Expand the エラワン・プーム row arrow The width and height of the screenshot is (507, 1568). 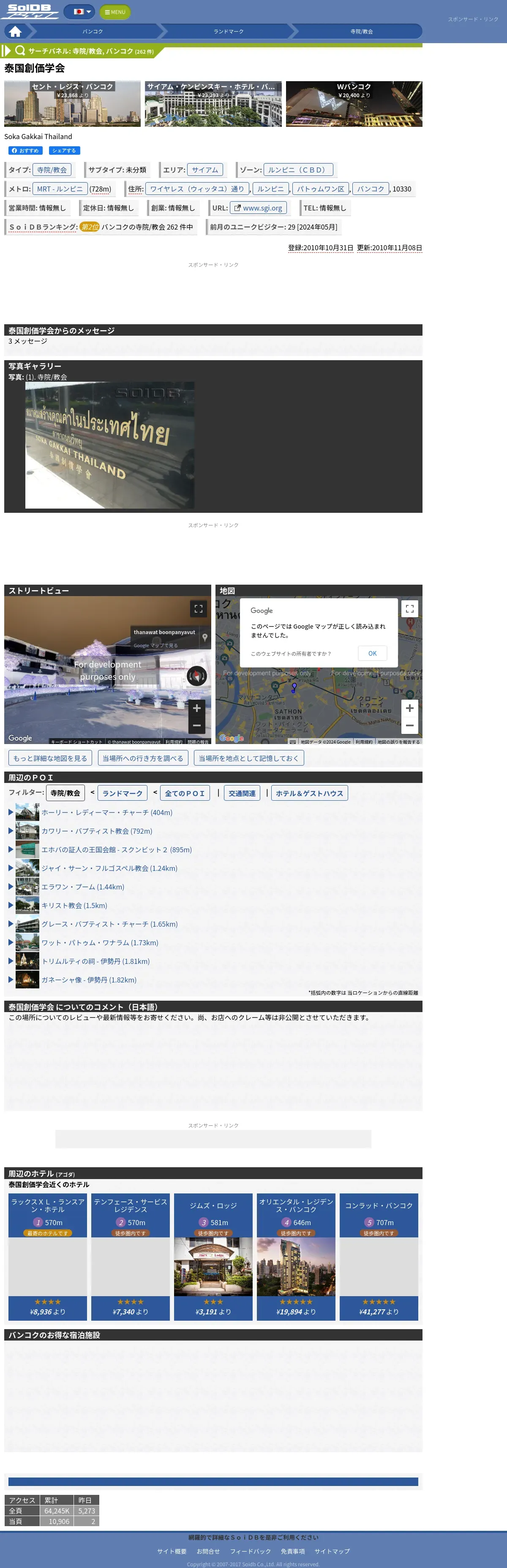(x=11, y=887)
